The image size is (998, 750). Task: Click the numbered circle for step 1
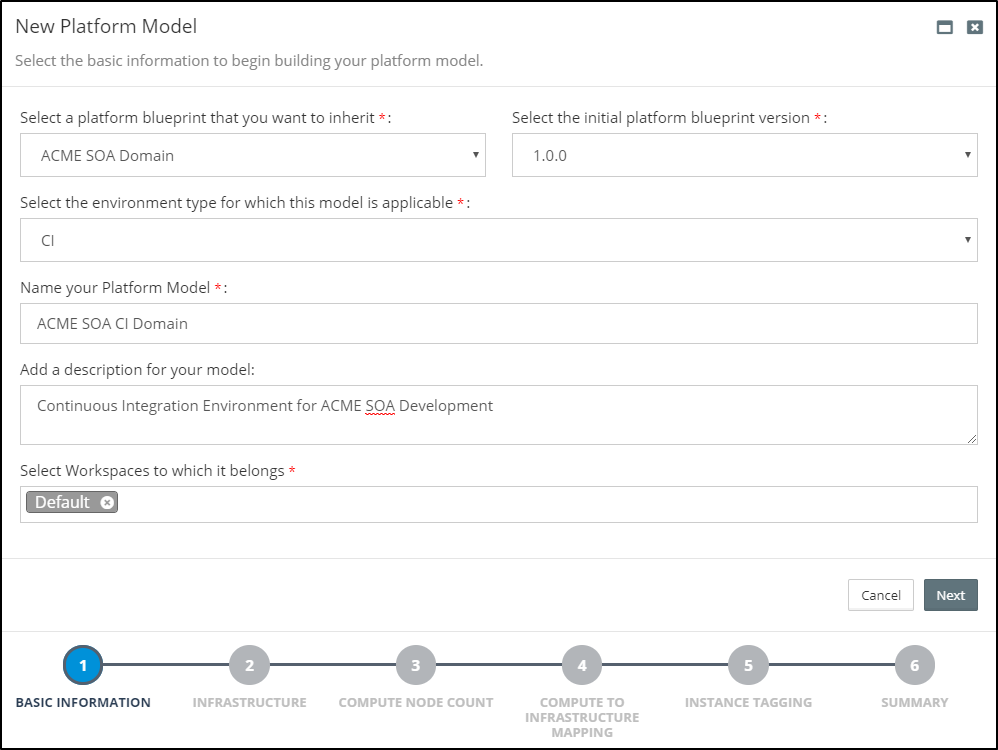83,664
